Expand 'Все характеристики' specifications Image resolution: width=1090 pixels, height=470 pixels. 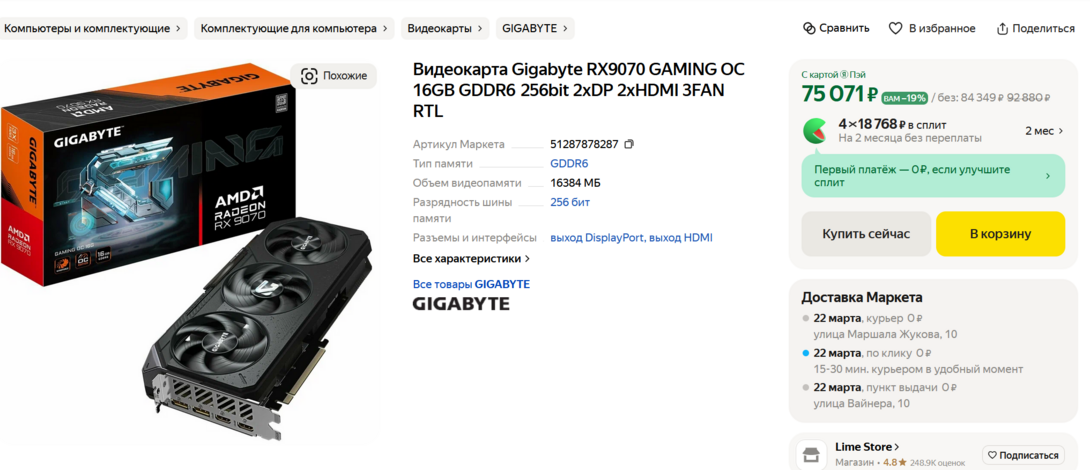click(x=471, y=259)
